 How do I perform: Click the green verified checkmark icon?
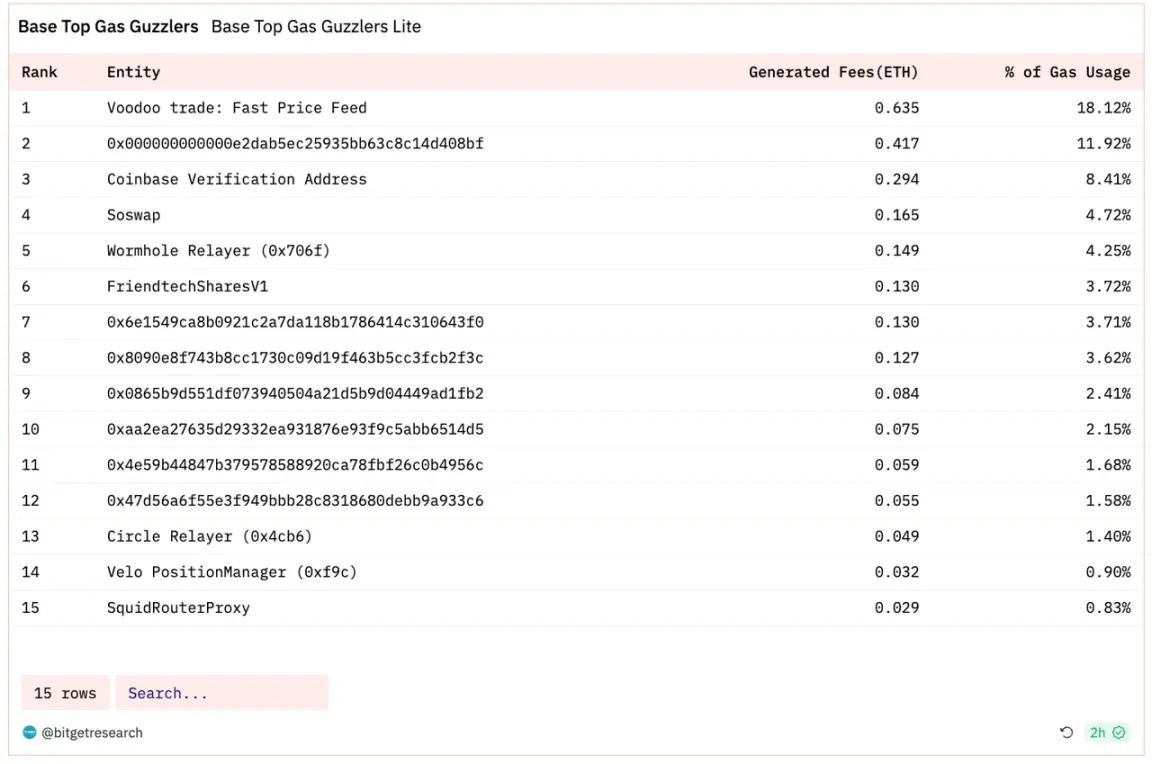pos(1119,732)
